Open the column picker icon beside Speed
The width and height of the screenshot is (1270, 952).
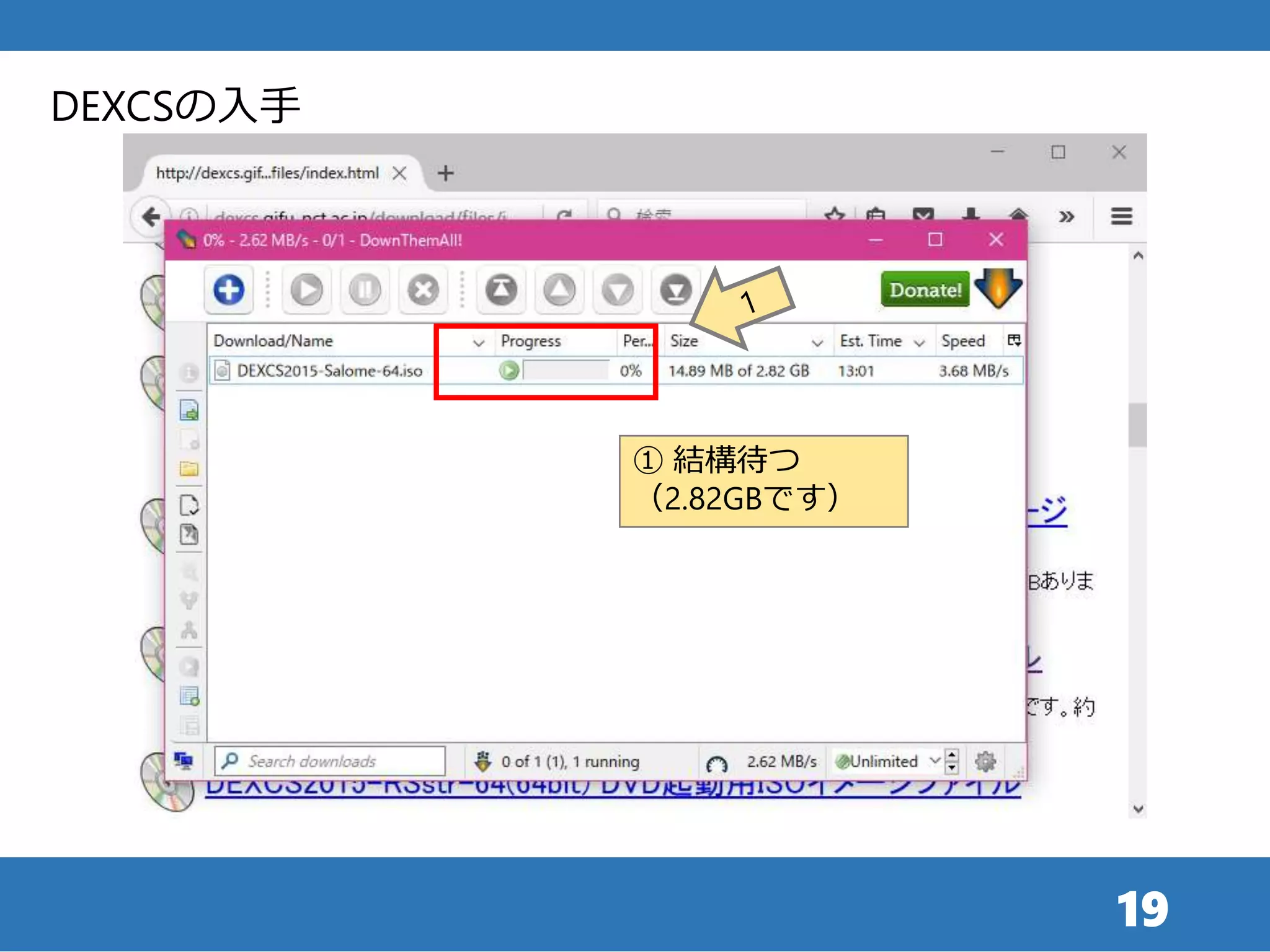point(1014,340)
